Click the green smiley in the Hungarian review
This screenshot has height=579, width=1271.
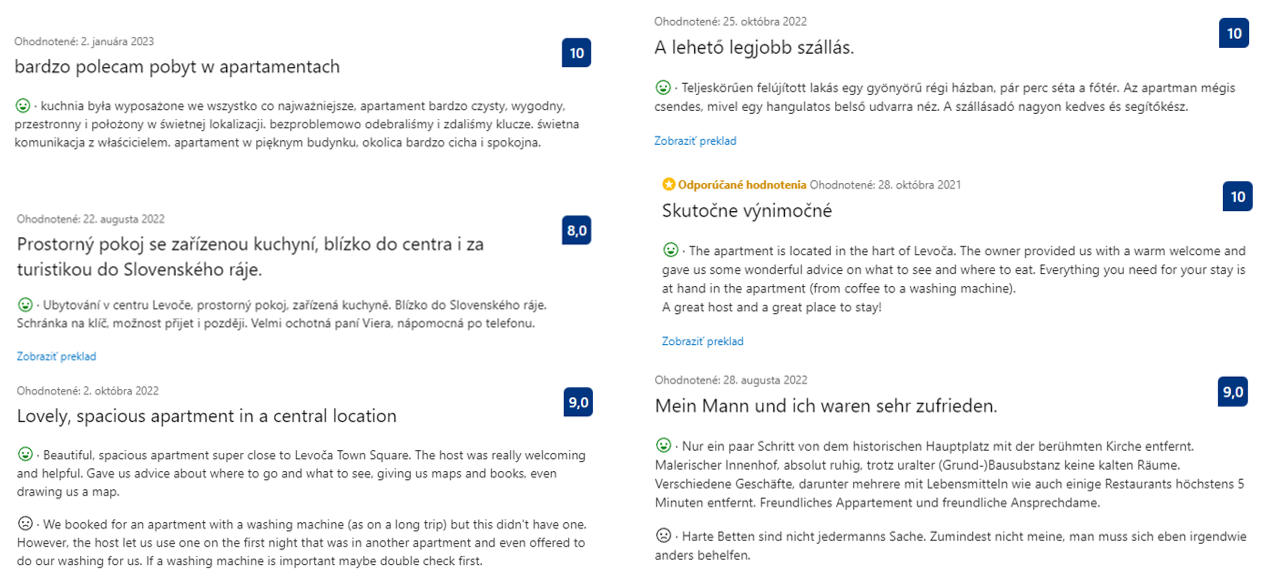(663, 87)
